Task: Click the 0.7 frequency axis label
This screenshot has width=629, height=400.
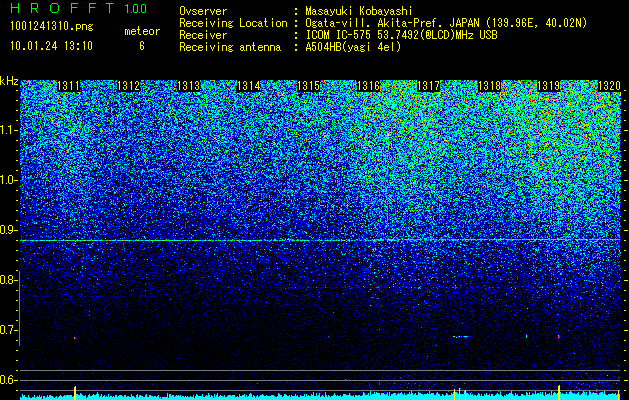Action: click(x=8, y=330)
